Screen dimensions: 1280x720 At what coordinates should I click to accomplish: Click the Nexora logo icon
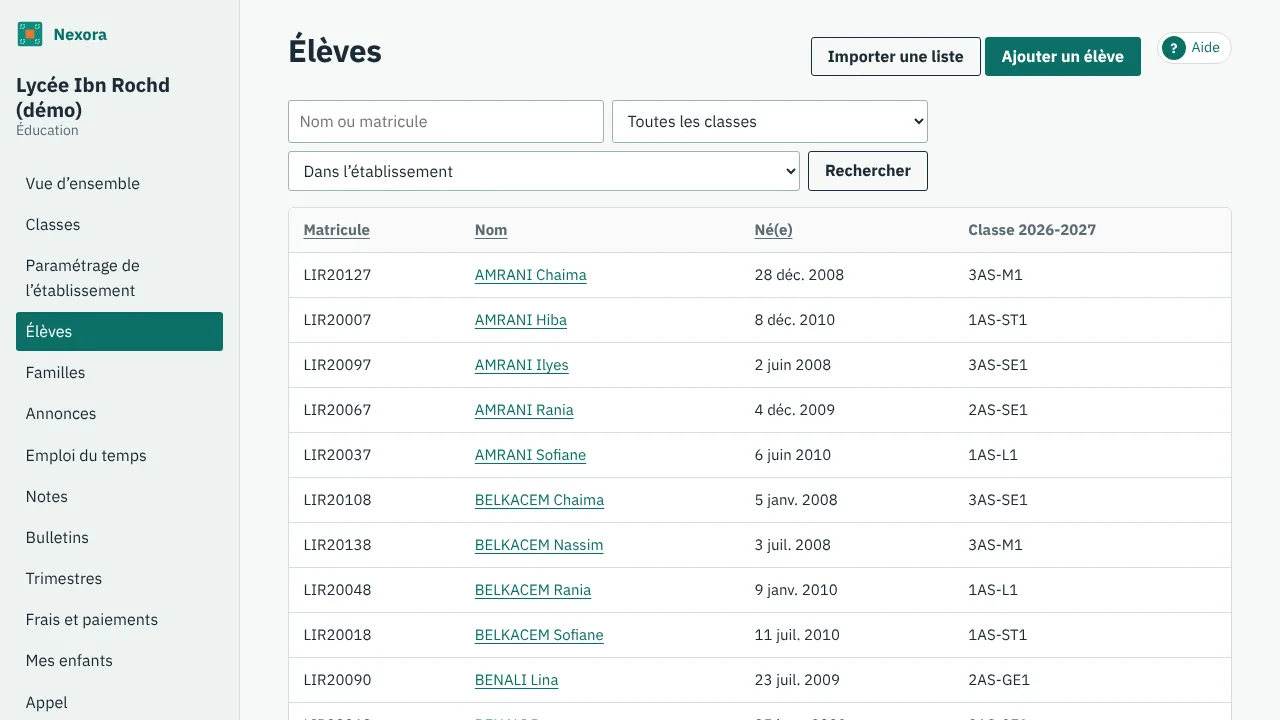pyautogui.click(x=30, y=35)
